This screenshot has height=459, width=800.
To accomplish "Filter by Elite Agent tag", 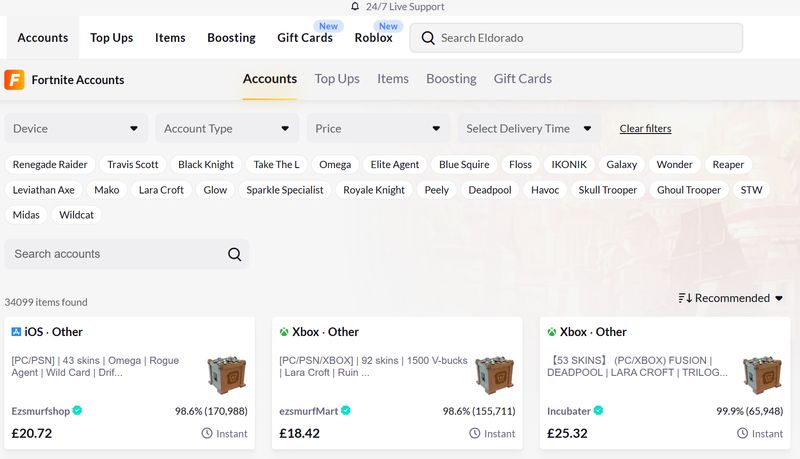I will pyautogui.click(x=394, y=164).
